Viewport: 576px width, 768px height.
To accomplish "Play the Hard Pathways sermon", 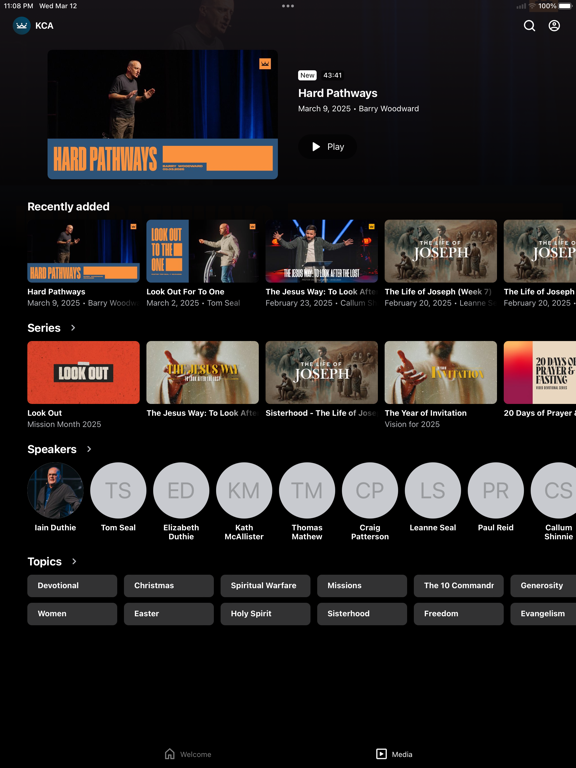I will pos(328,146).
